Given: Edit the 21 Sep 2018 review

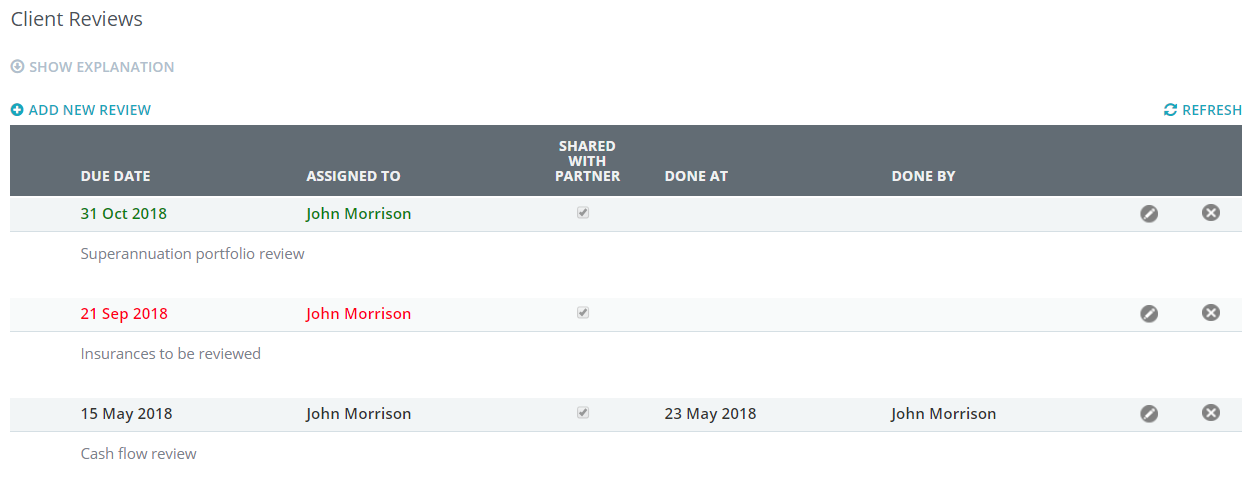Looking at the screenshot, I should coord(1149,313).
